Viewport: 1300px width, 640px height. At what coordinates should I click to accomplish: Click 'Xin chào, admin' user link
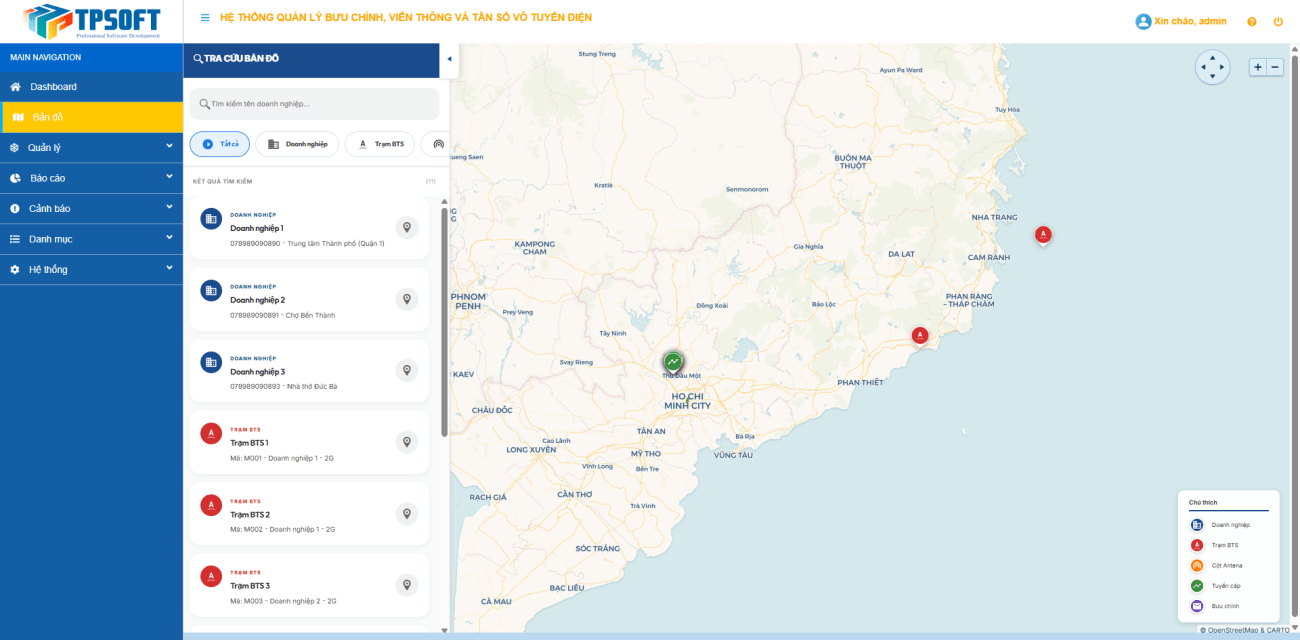pyautogui.click(x=1181, y=21)
